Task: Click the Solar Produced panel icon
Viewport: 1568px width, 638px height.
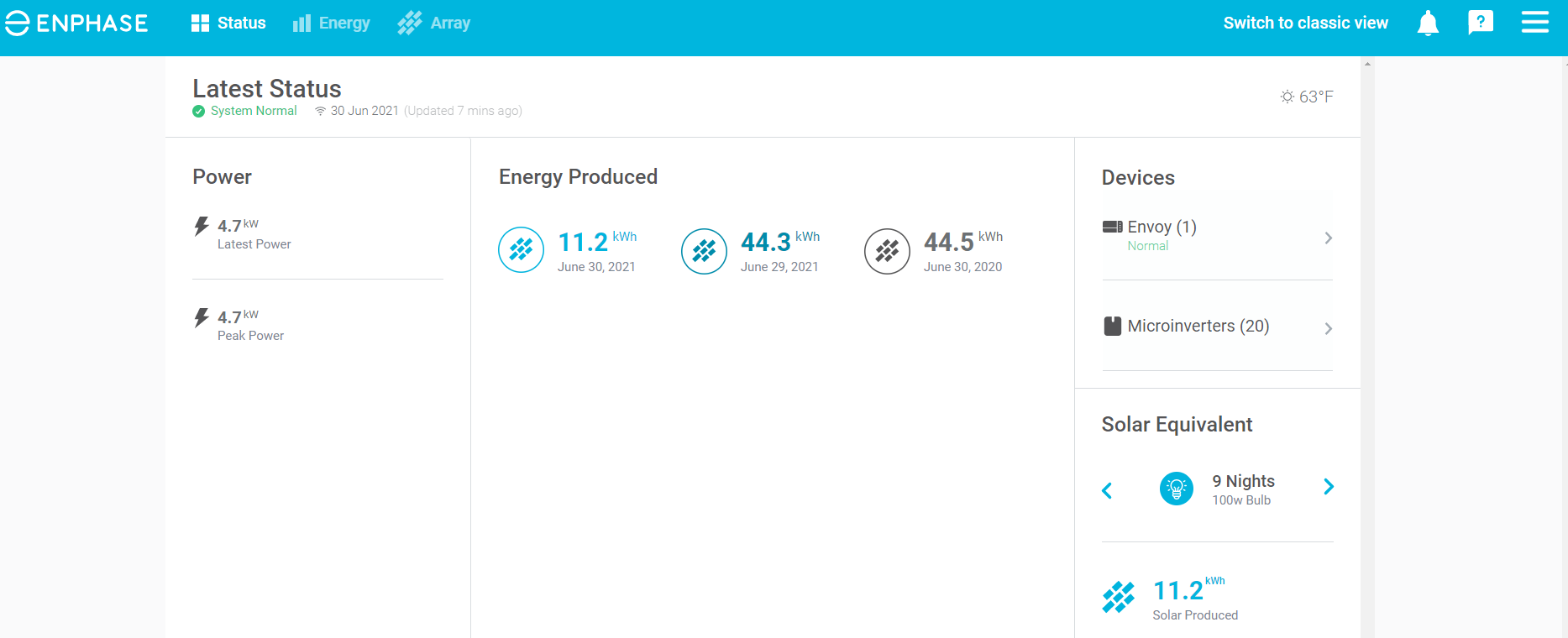Action: coord(1118,597)
